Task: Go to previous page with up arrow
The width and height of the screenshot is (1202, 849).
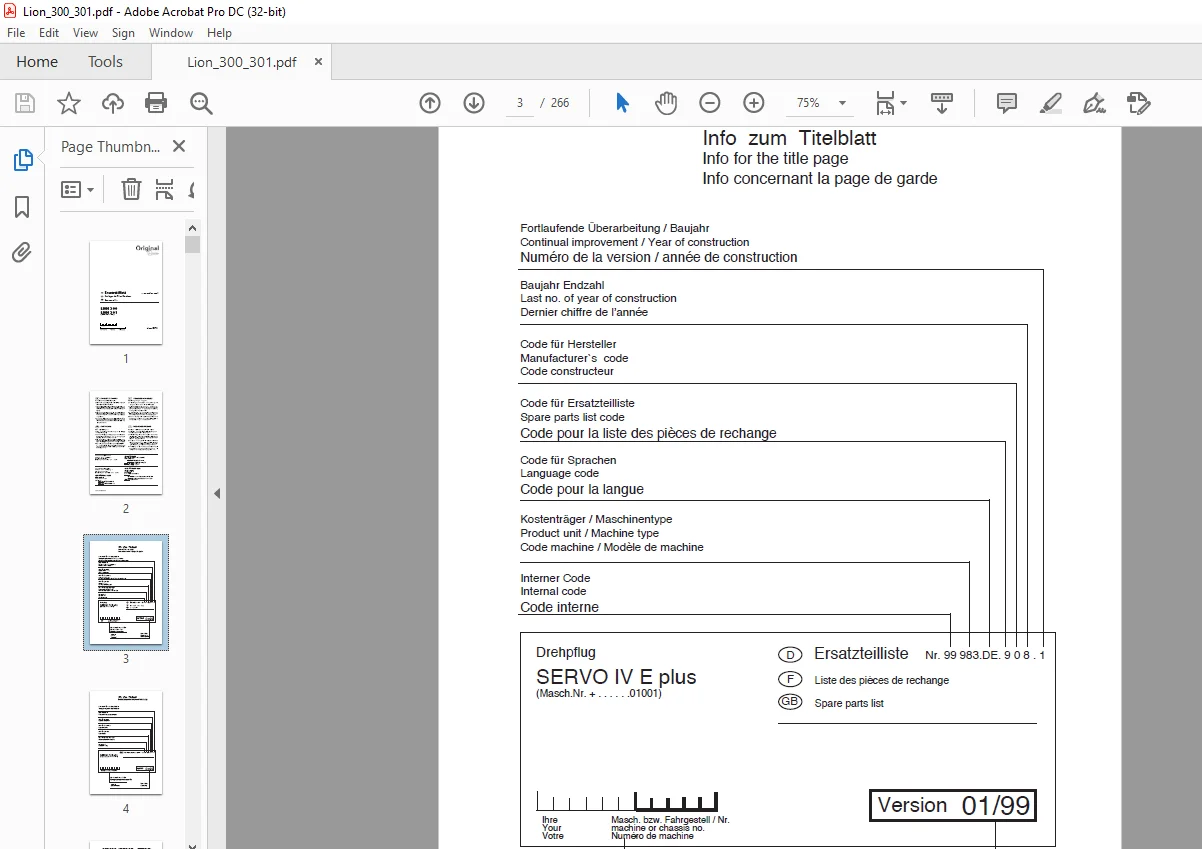Action: pyautogui.click(x=430, y=103)
